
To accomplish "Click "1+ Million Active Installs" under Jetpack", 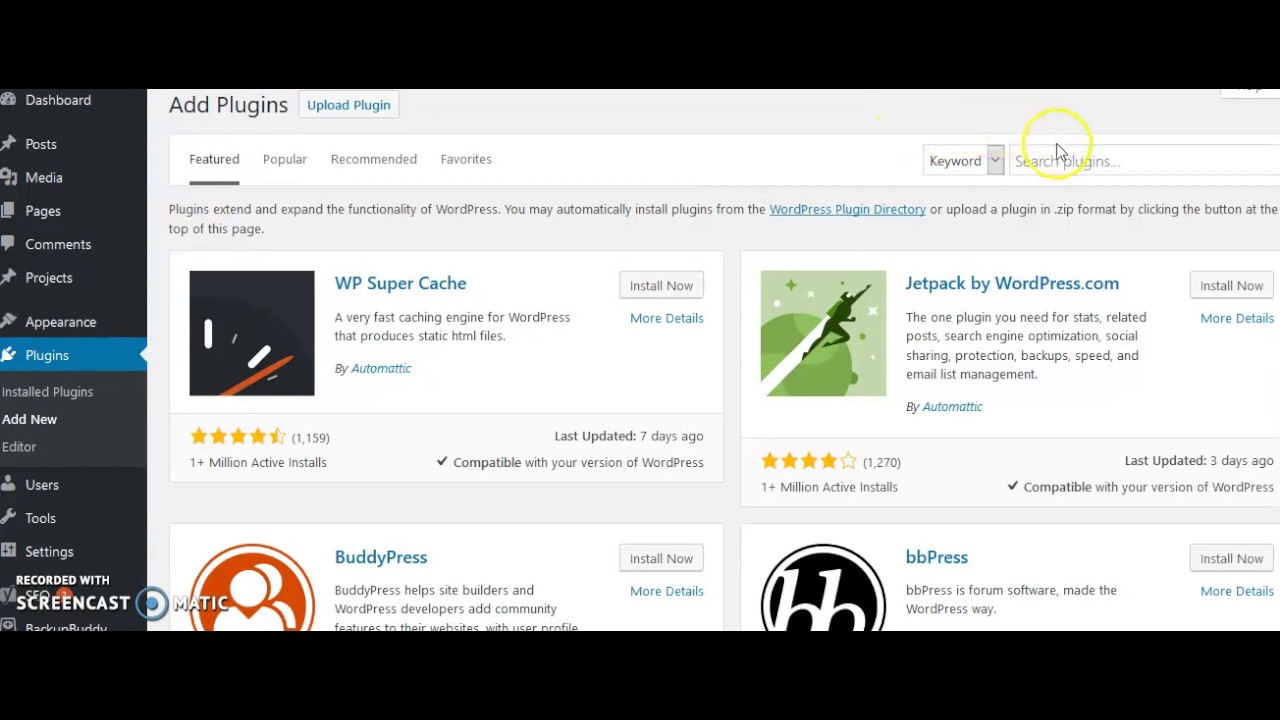I will 829,487.
